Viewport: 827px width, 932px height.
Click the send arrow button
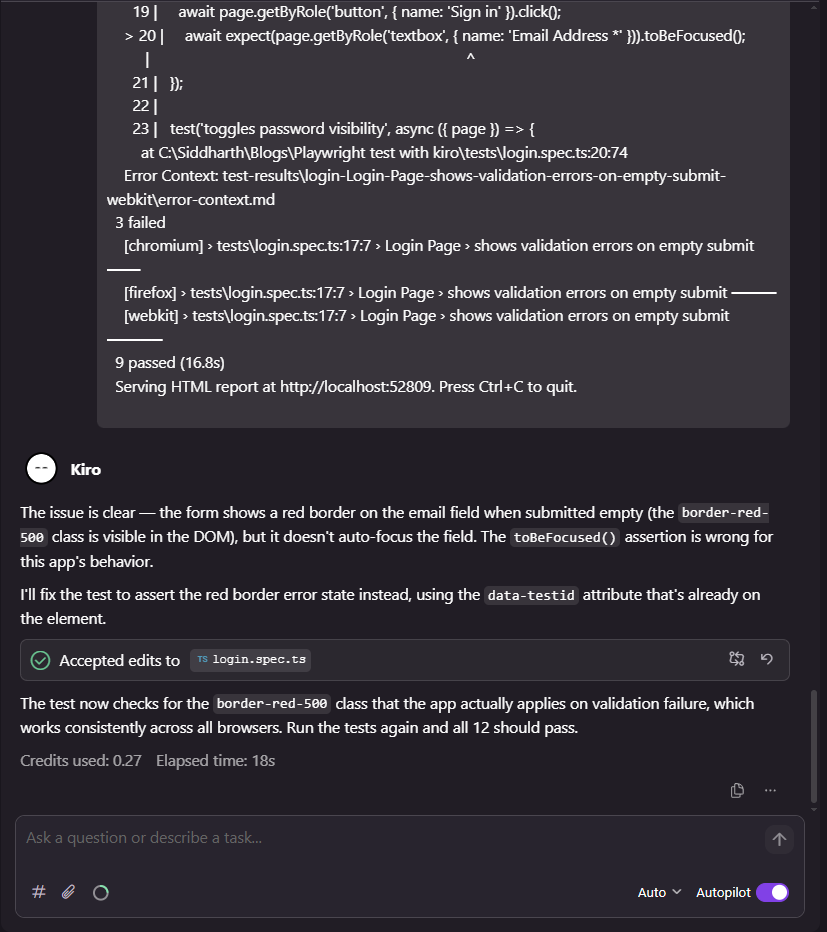[x=779, y=839]
